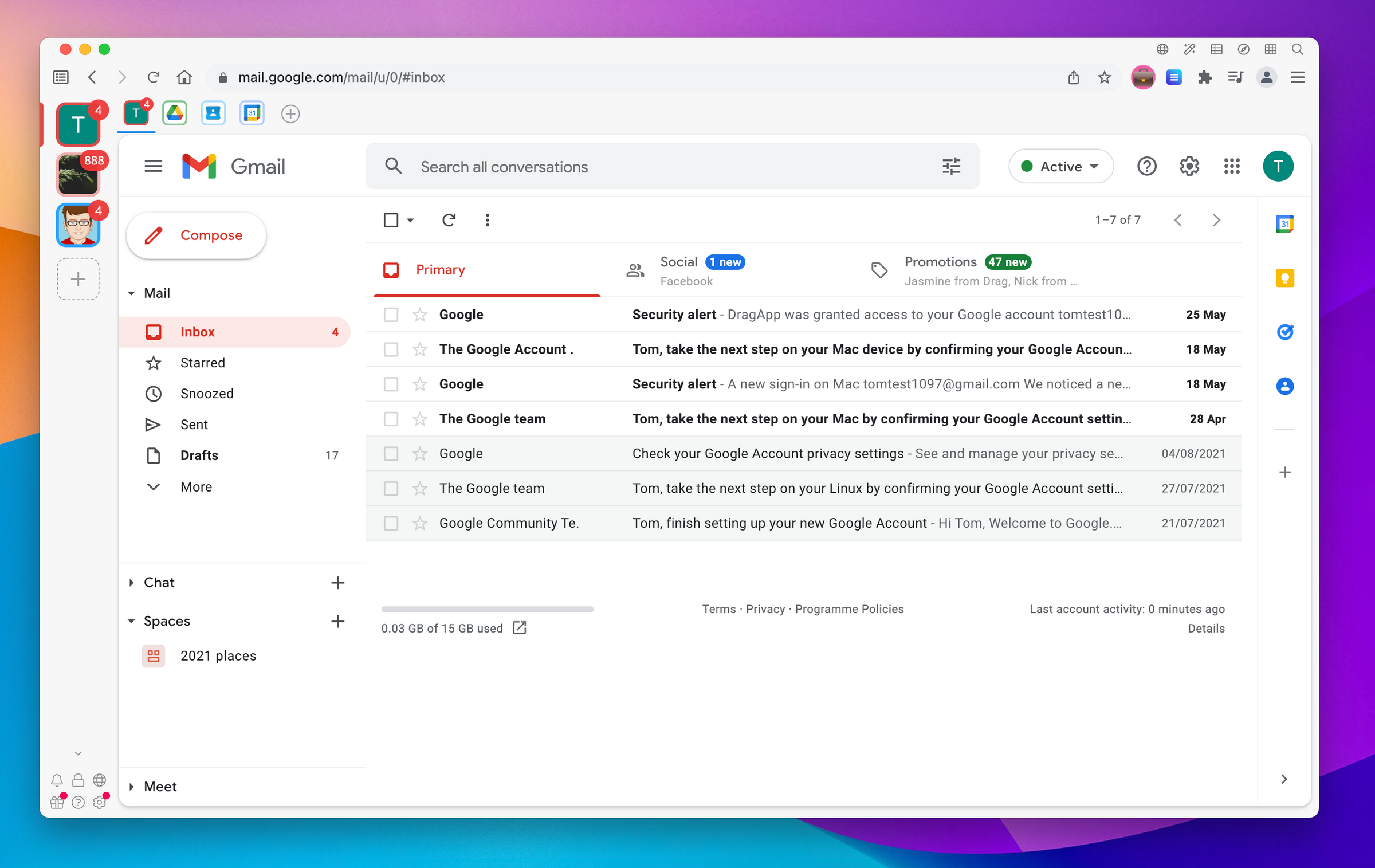Go to browser home page icon

tap(184, 77)
